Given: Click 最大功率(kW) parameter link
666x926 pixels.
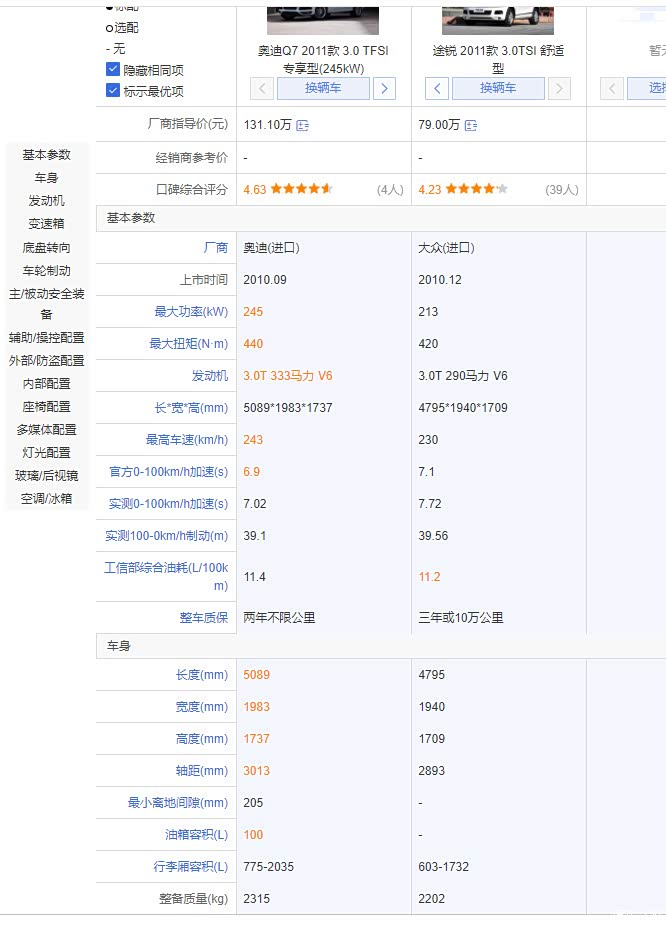Looking at the screenshot, I should 191,312.
